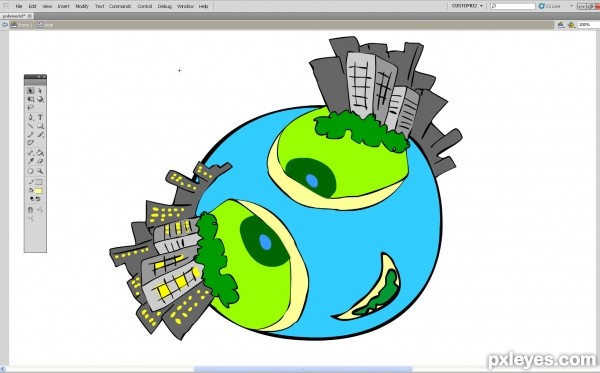Click the help search field
The image size is (600, 373).
[x=513, y=6]
